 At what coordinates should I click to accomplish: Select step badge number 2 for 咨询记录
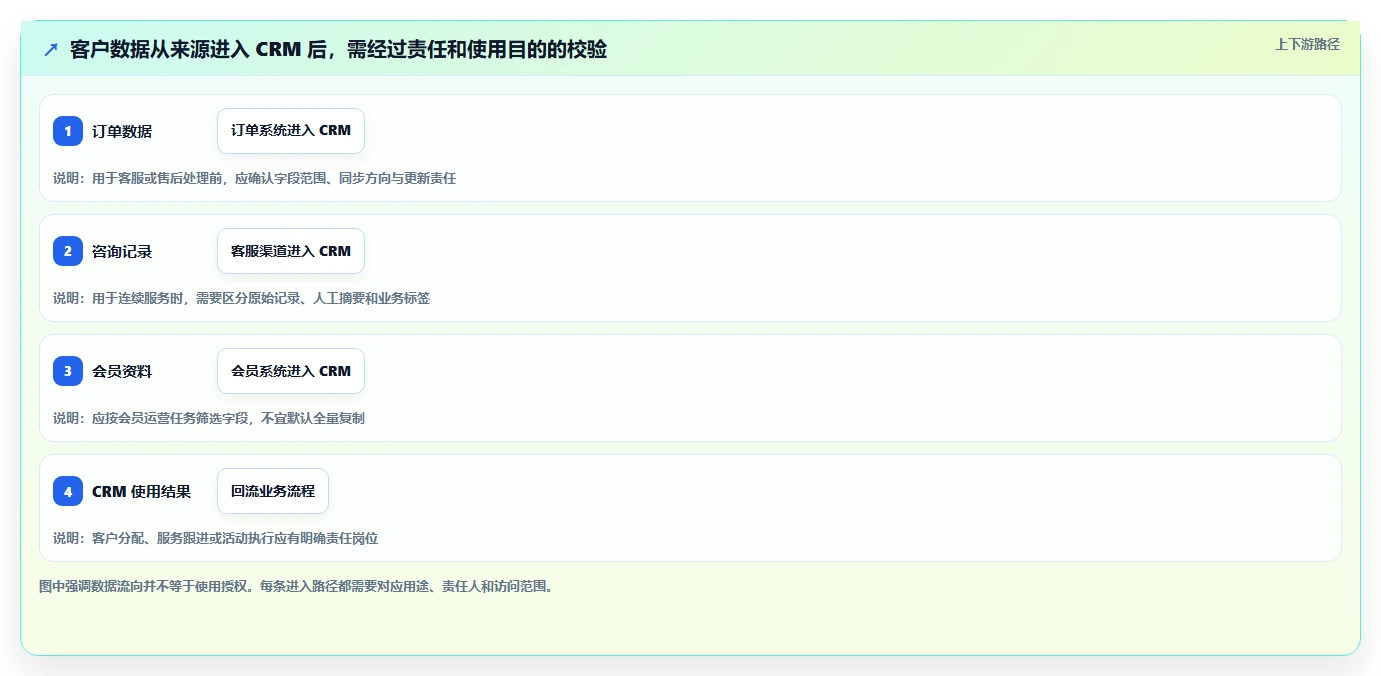(68, 251)
